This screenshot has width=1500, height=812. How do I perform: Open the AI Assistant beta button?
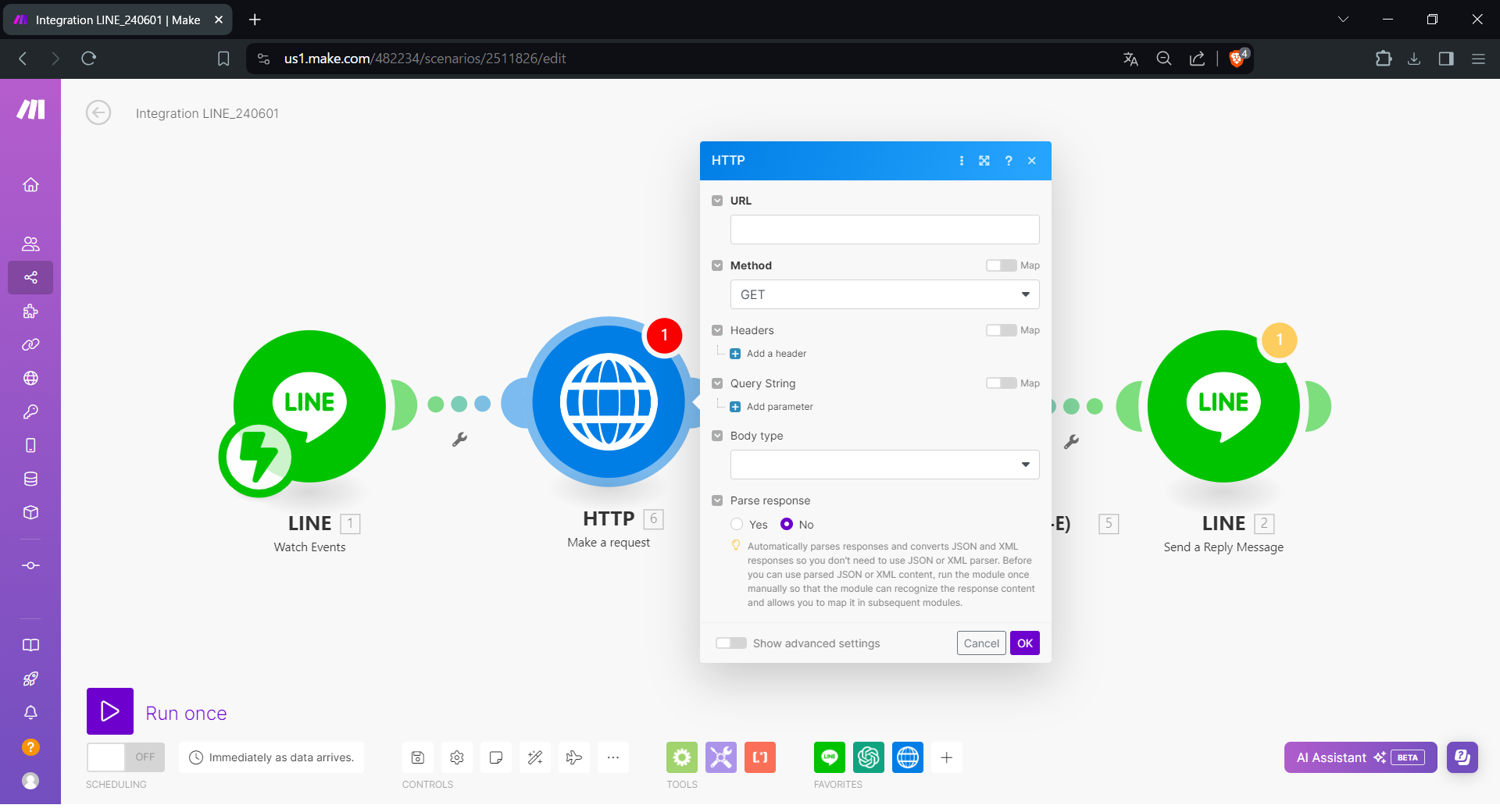pos(1360,757)
